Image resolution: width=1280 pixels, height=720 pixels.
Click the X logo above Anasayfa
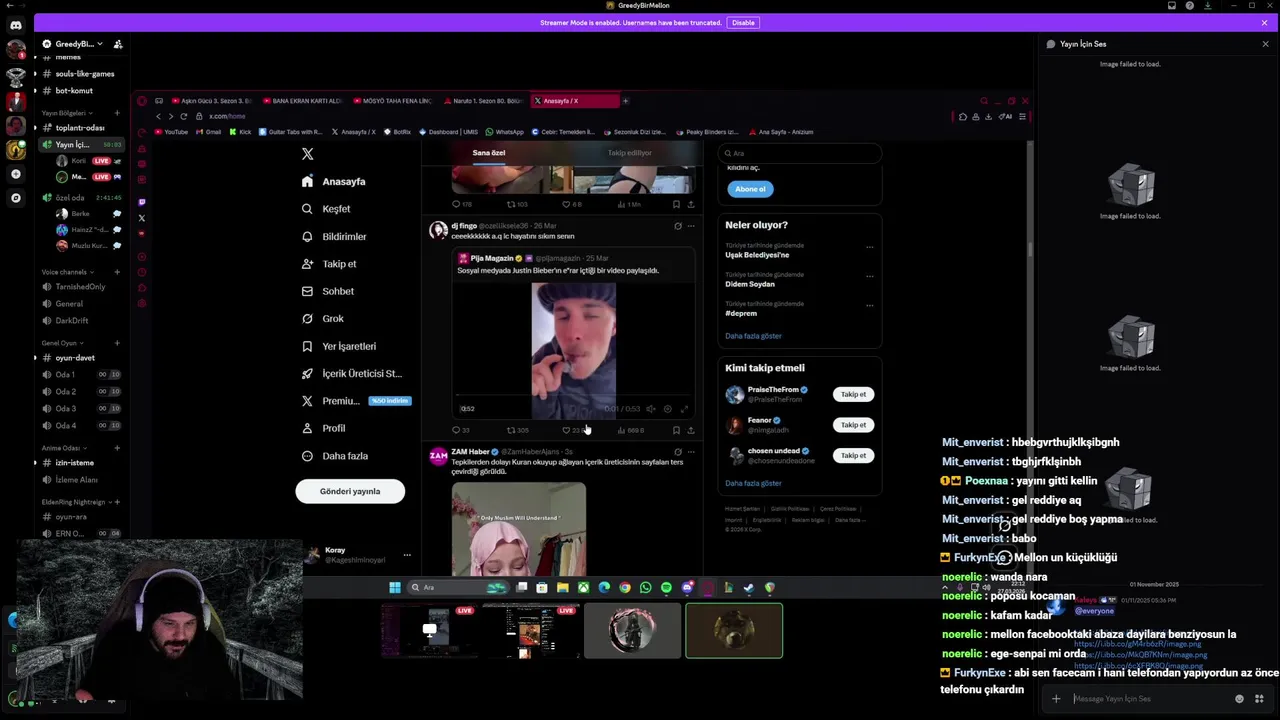point(307,154)
